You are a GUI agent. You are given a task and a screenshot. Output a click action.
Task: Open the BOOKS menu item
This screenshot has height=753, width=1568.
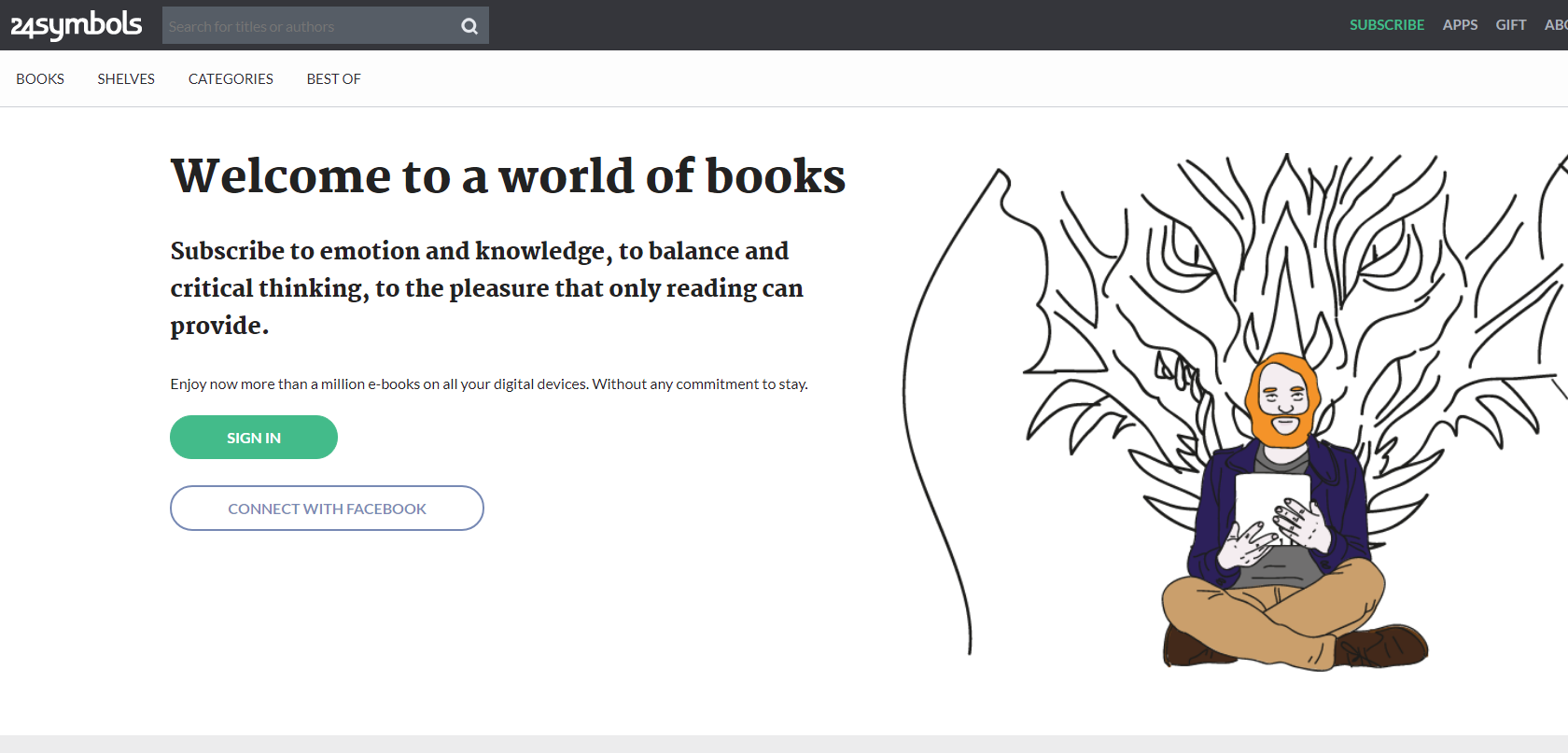(40, 79)
